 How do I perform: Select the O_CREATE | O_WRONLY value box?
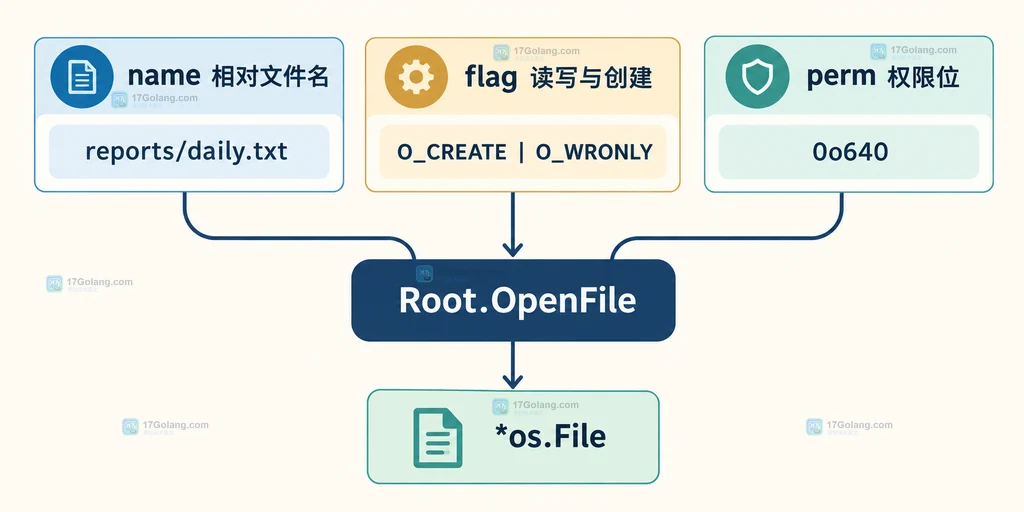click(523, 152)
